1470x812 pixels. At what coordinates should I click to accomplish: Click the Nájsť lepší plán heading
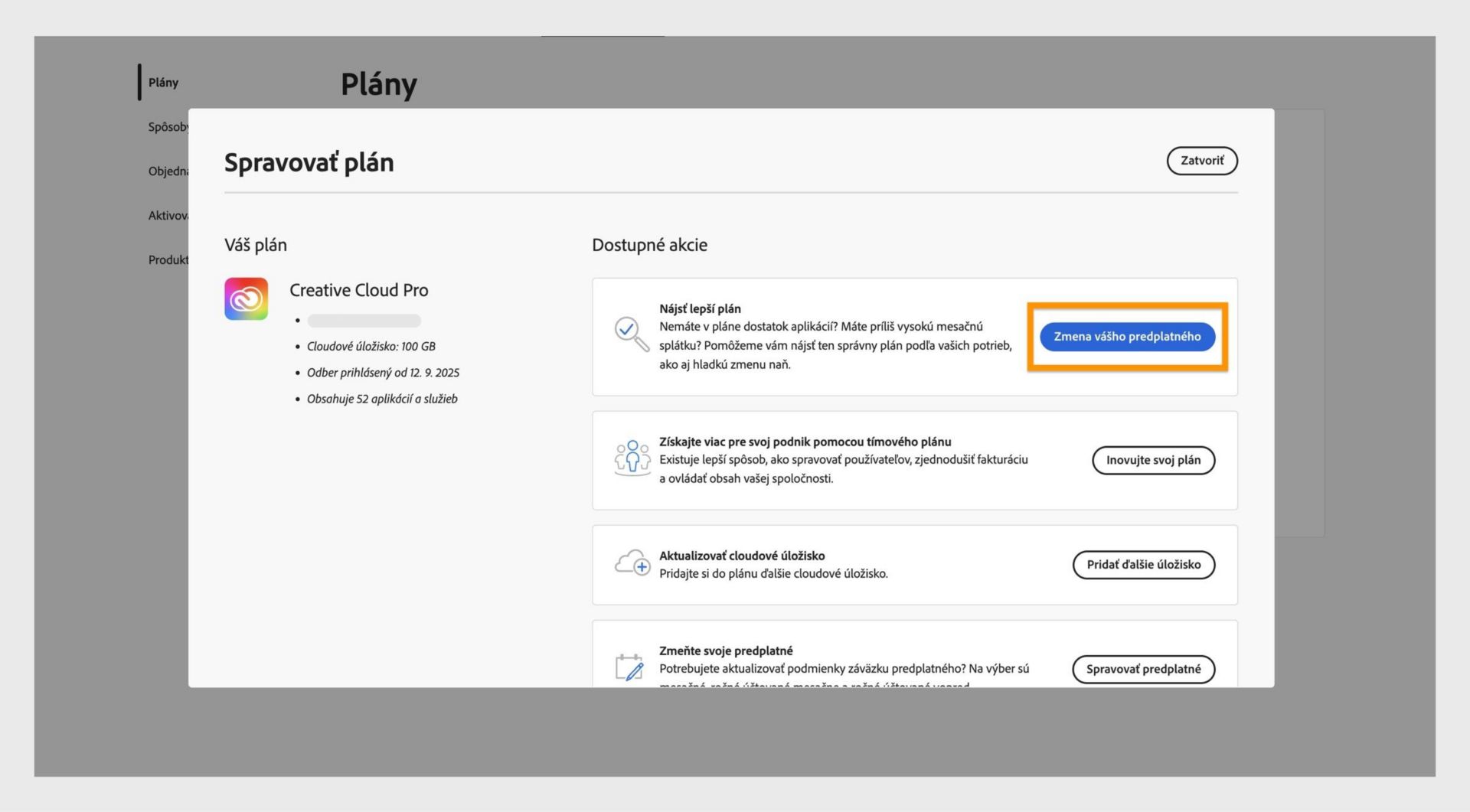coord(700,308)
